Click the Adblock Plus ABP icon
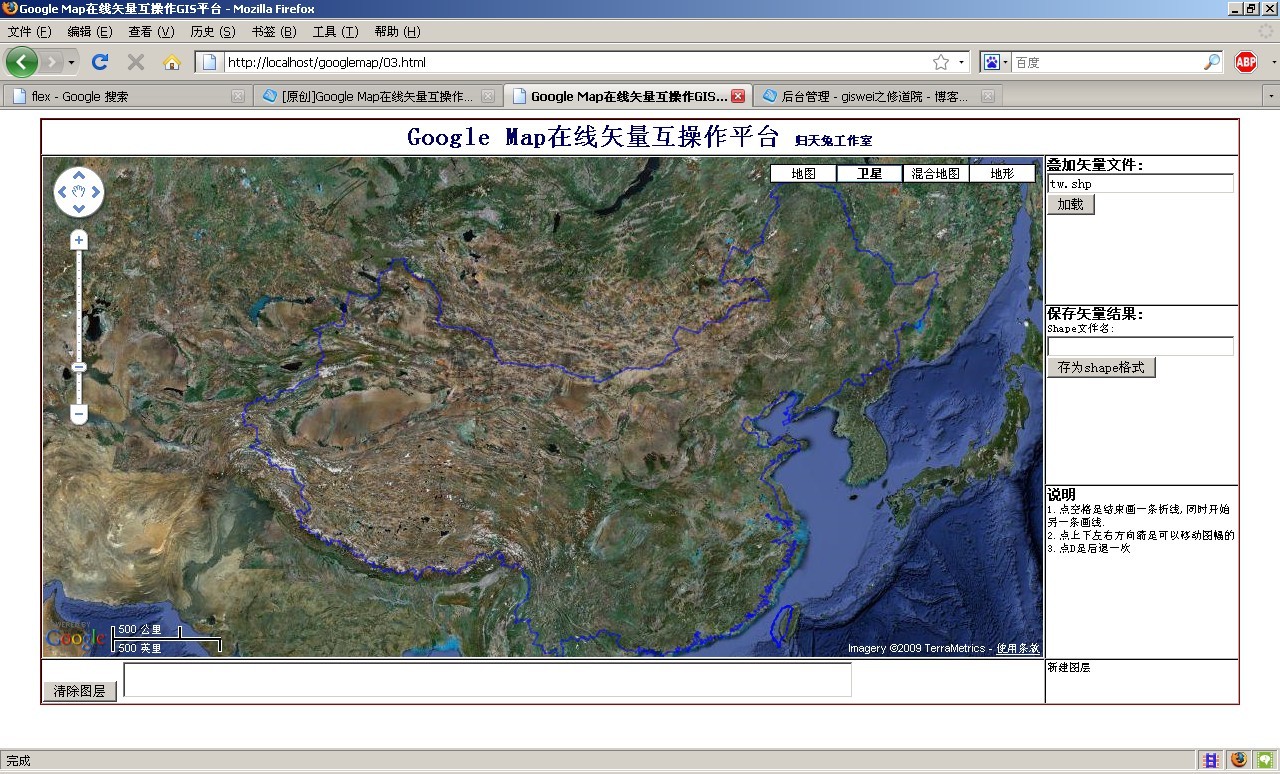 (x=1245, y=62)
